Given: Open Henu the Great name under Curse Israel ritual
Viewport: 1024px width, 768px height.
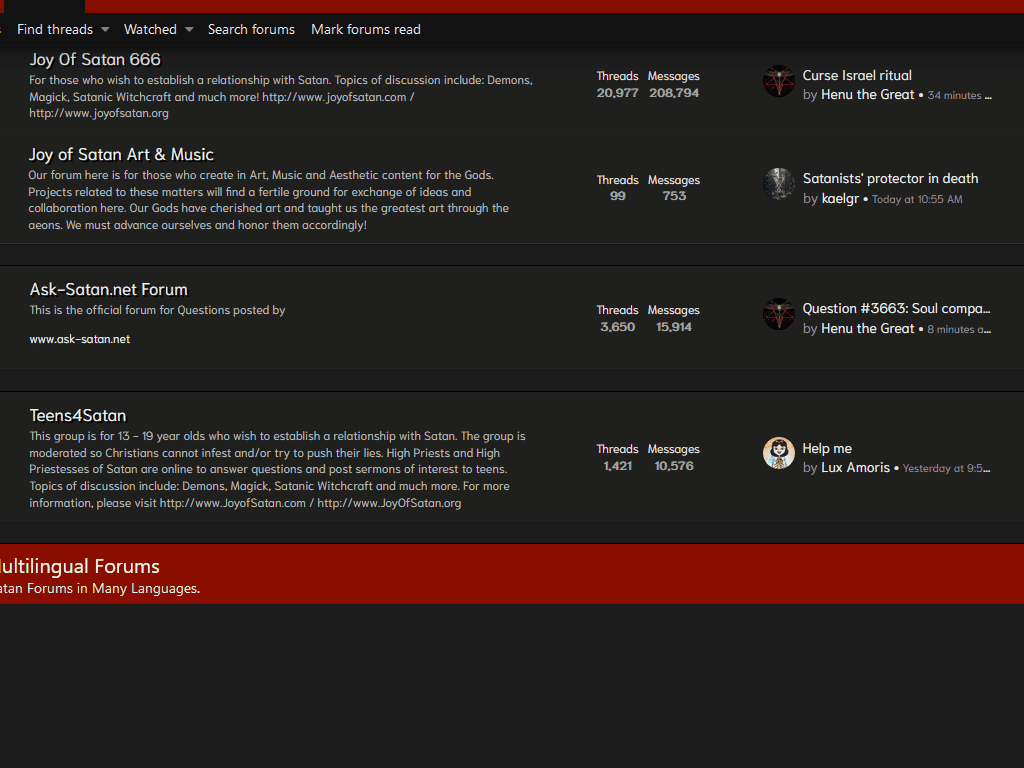Looking at the screenshot, I should coord(867,95).
